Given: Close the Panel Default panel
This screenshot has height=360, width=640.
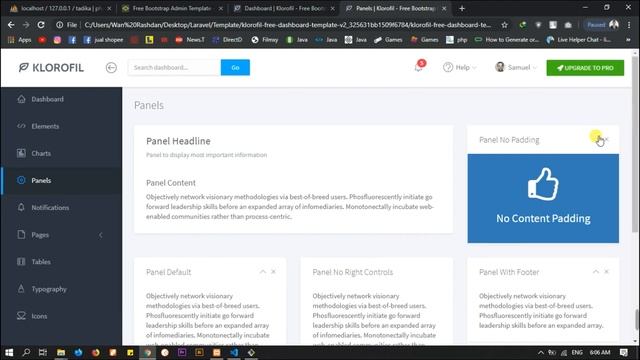Looking at the screenshot, I should [x=273, y=271].
